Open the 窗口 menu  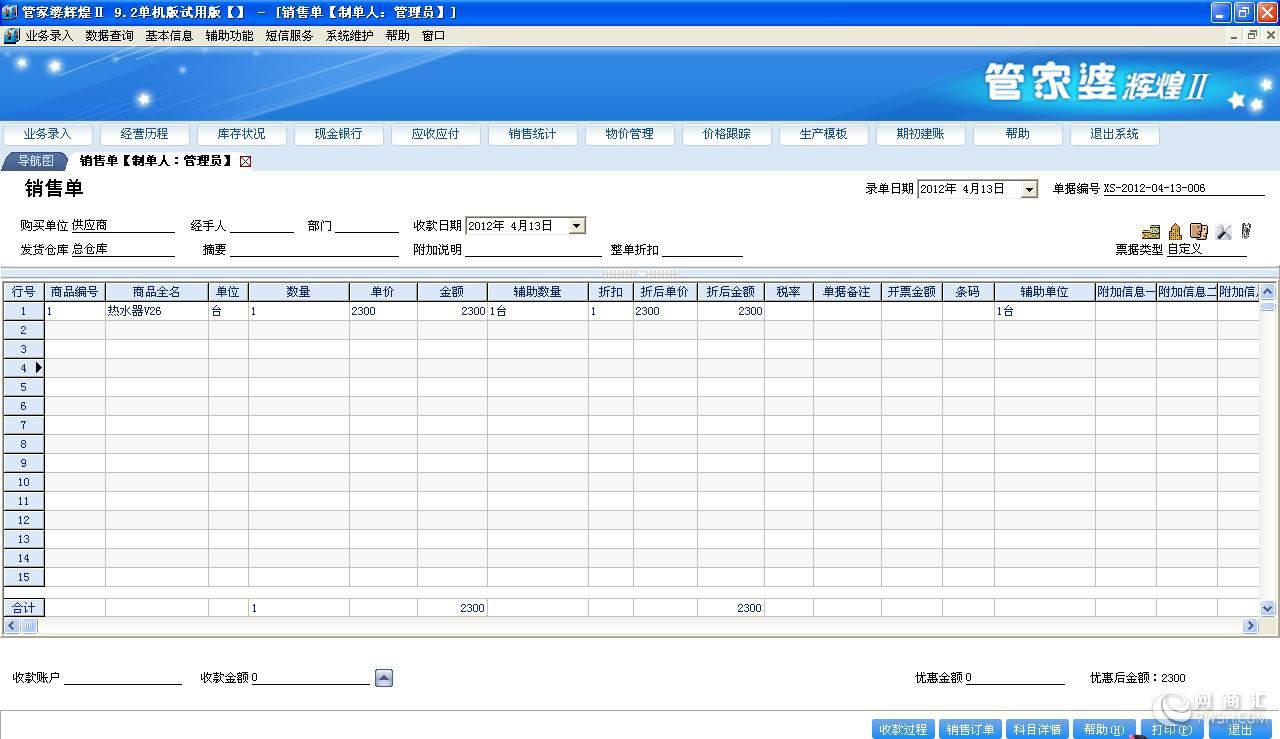click(433, 35)
